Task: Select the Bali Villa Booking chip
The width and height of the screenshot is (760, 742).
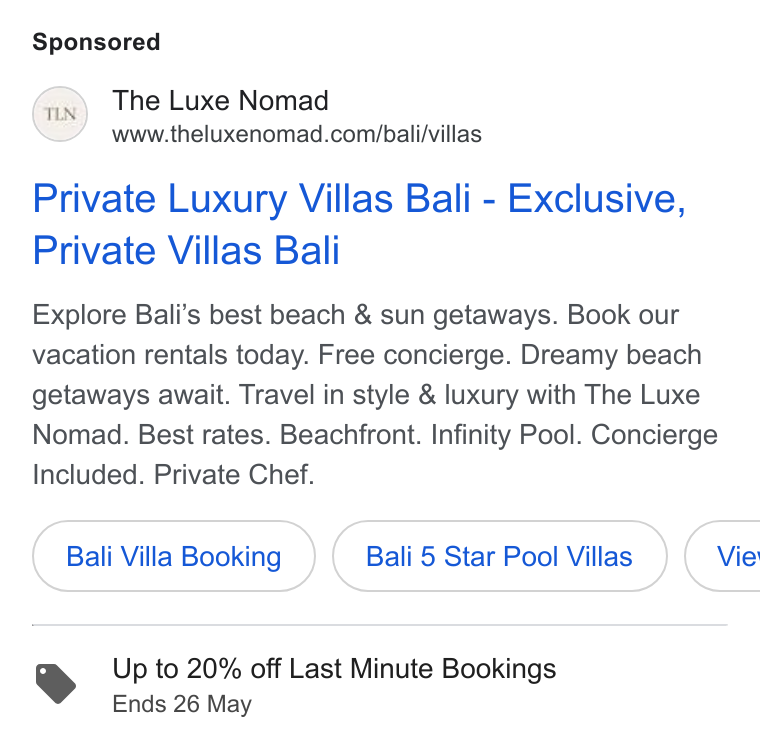Action: click(x=174, y=556)
